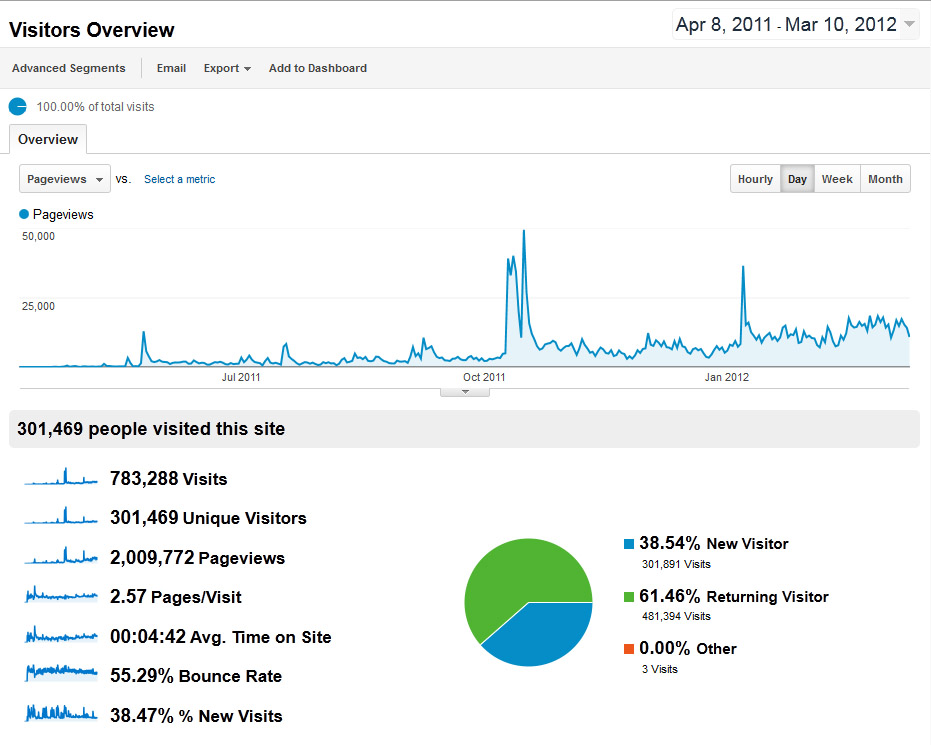This screenshot has height=745, width=931.
Task: Open Advanced Segments
Action: tap(69, 68)
